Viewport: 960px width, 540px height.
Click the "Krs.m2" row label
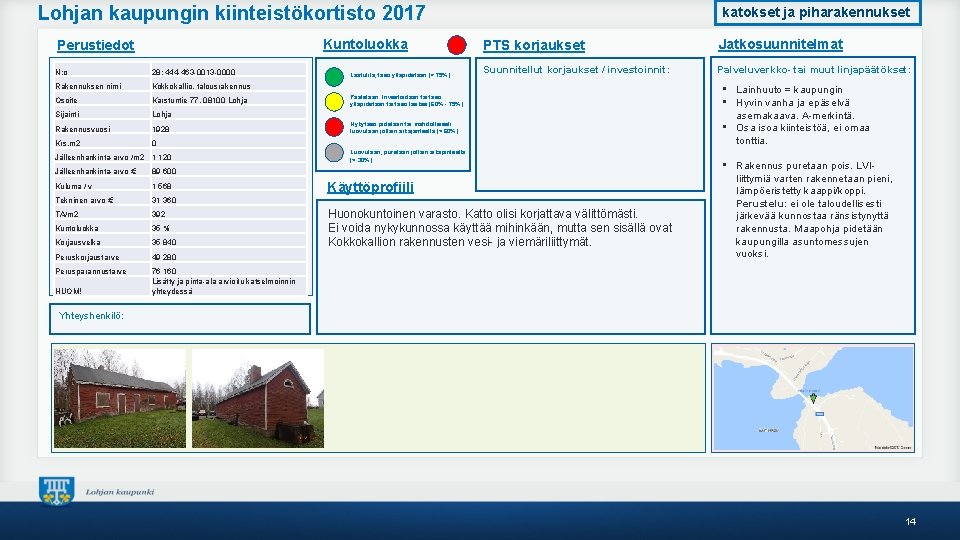click(x=67, y=143)
